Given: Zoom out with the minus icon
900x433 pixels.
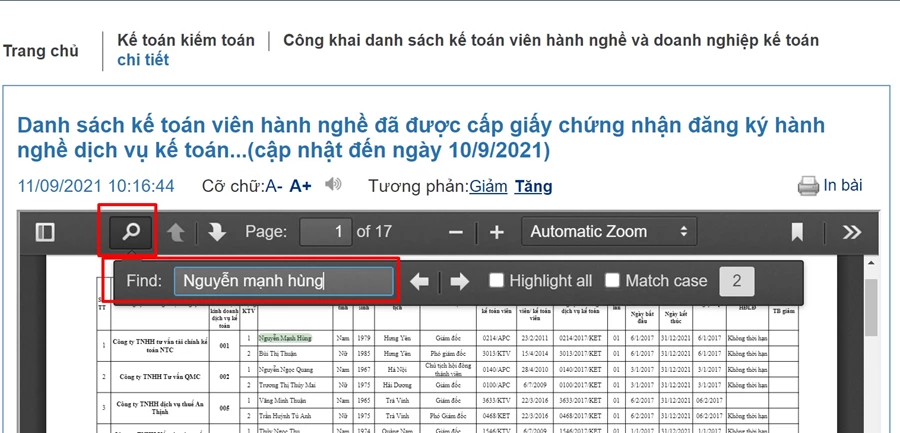Looking at the screenshot, I should 456,232.
